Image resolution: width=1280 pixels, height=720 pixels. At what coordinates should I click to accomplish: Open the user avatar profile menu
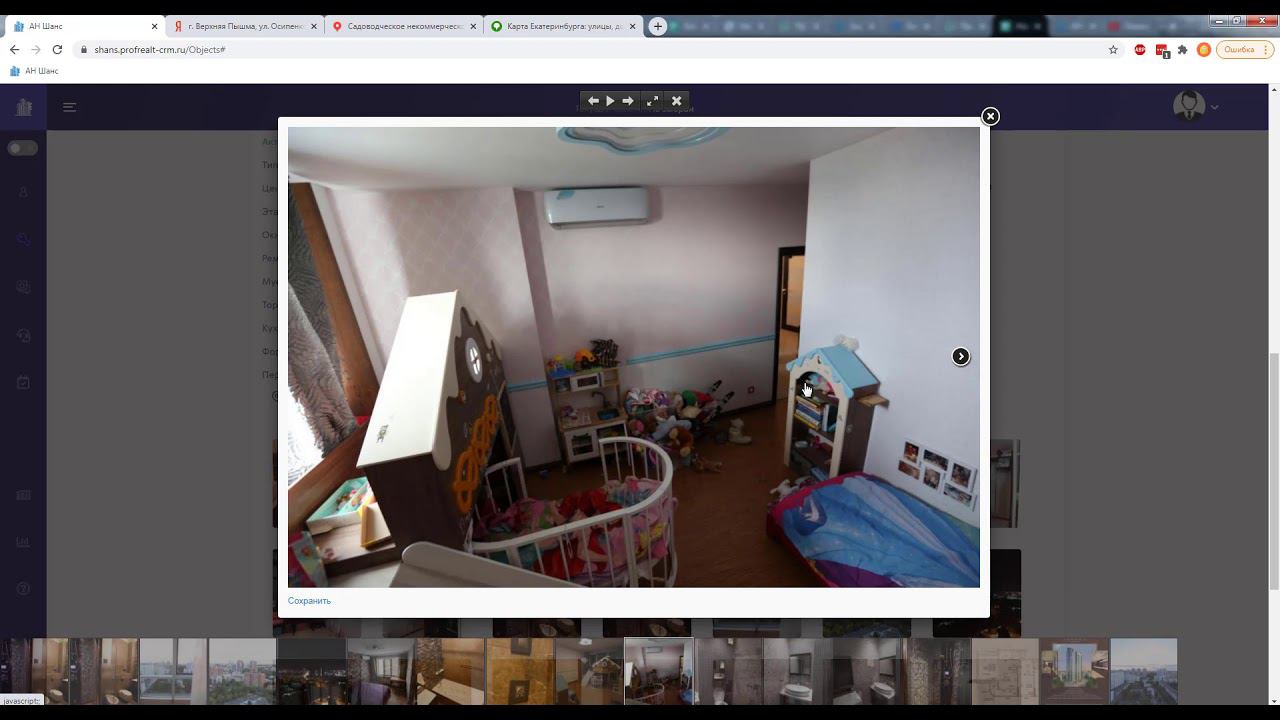pyautogui.click(x=1189, y=106)
